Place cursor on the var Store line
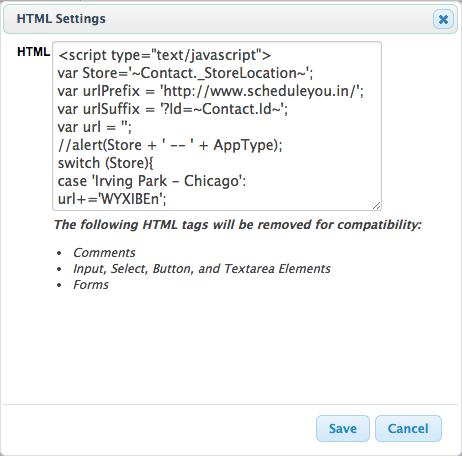Screen dimensions: 462x456 (x=185, y=73)
